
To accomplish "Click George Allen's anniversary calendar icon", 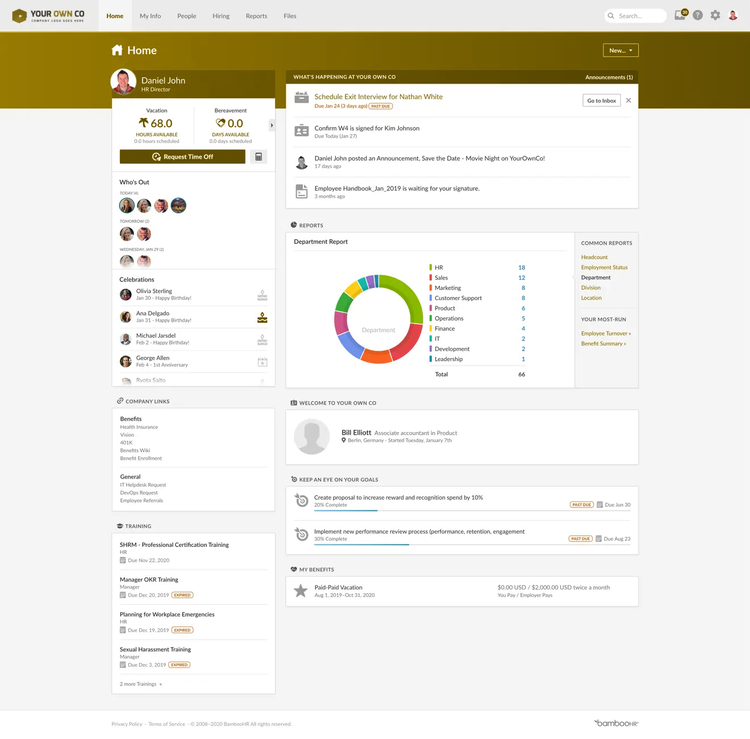I will 262,362.
